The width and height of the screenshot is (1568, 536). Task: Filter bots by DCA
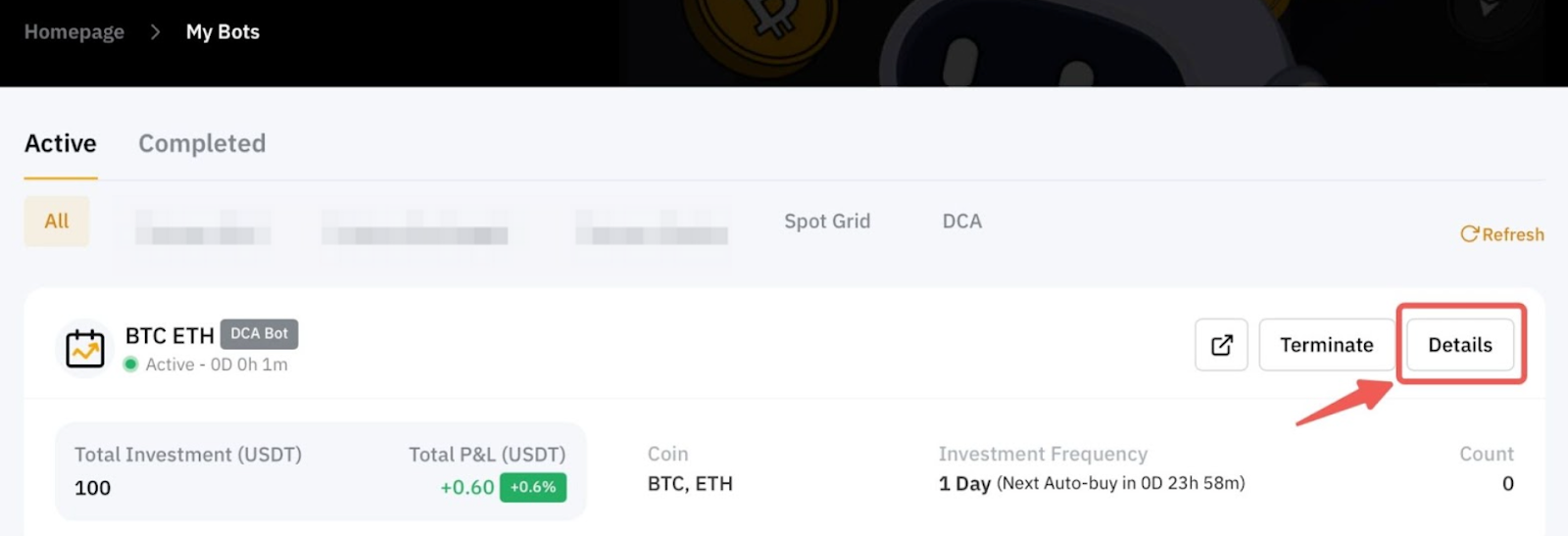pos(961,221)
